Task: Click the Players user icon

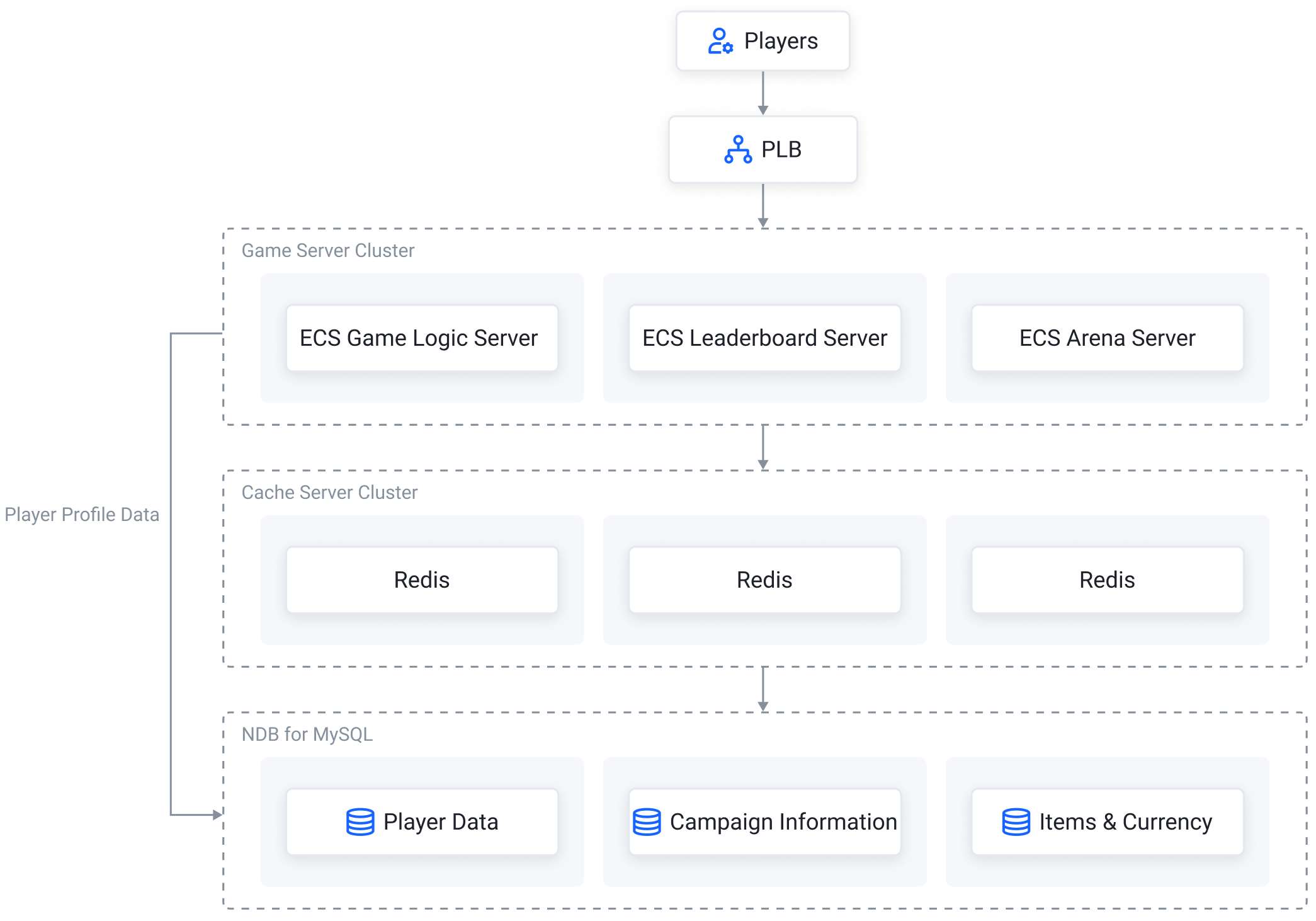Action: [720, 42]
